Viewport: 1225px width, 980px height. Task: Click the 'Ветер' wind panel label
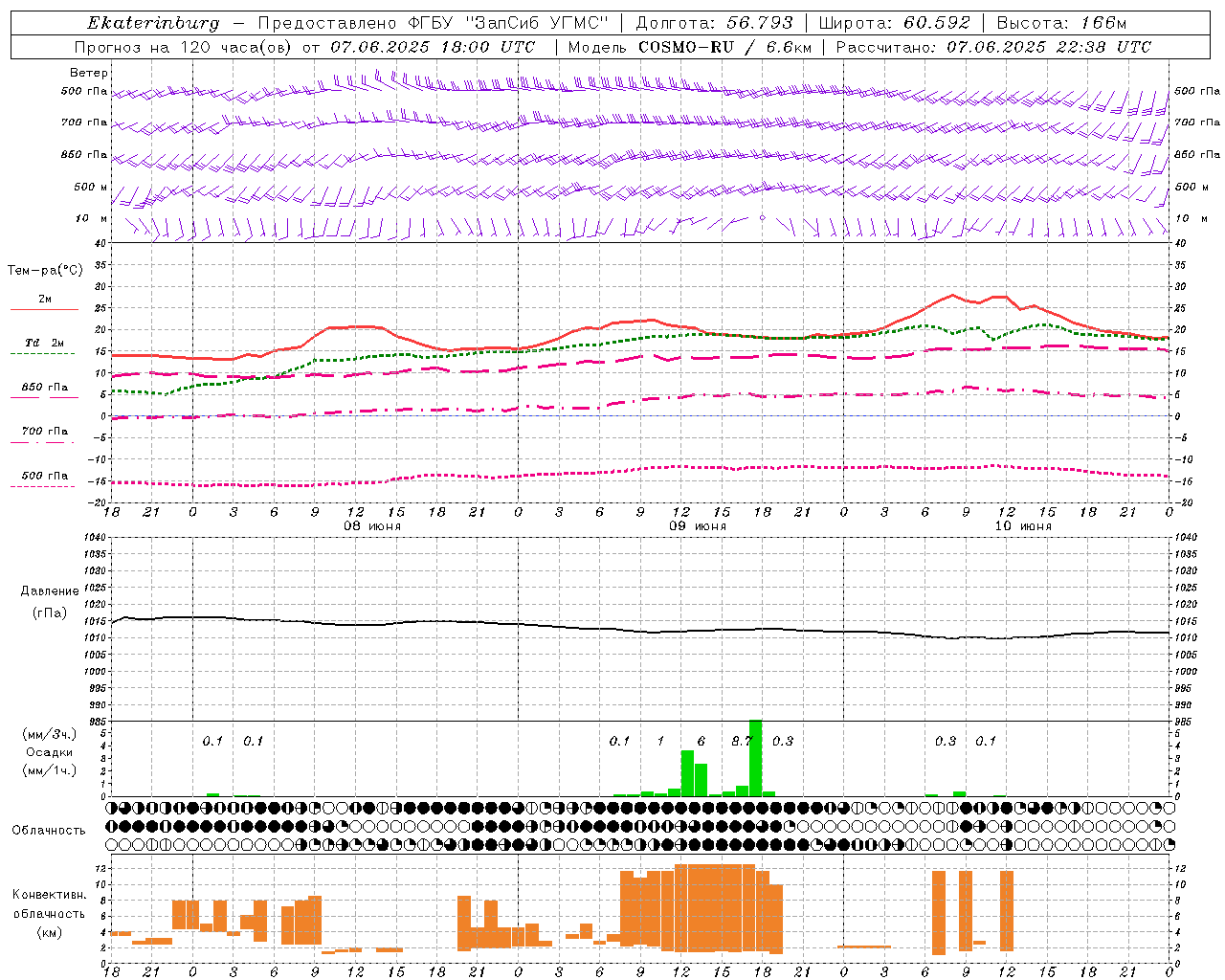(89, 73)
